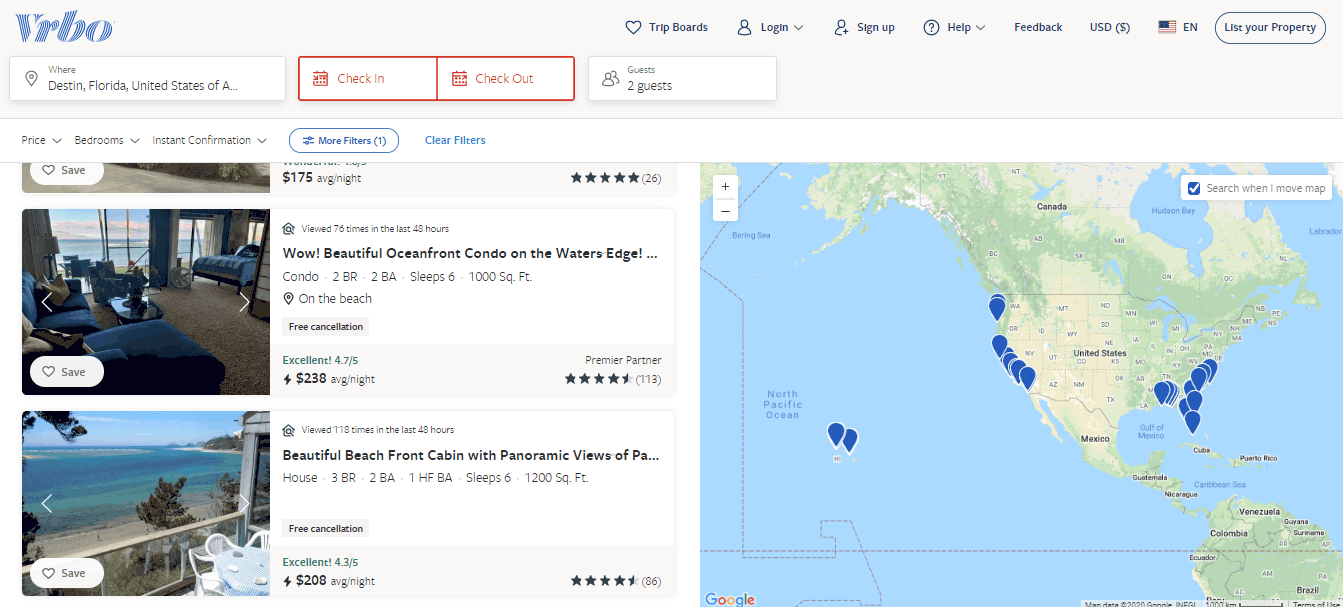Screen dimensions: 1343x607
Task: Zoom in on the map
Action: (x=725, y=186)
